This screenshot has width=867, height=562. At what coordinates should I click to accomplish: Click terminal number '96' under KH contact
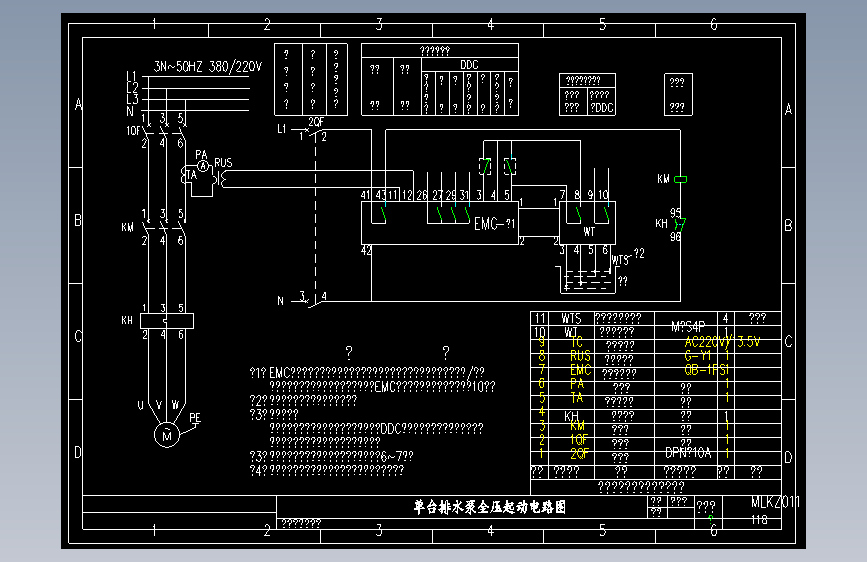(x=675, y=237)
